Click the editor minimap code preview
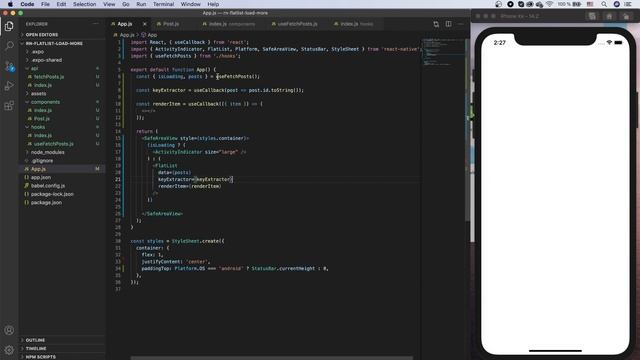This screenshot has width=640, height=360. coord(442,52)
